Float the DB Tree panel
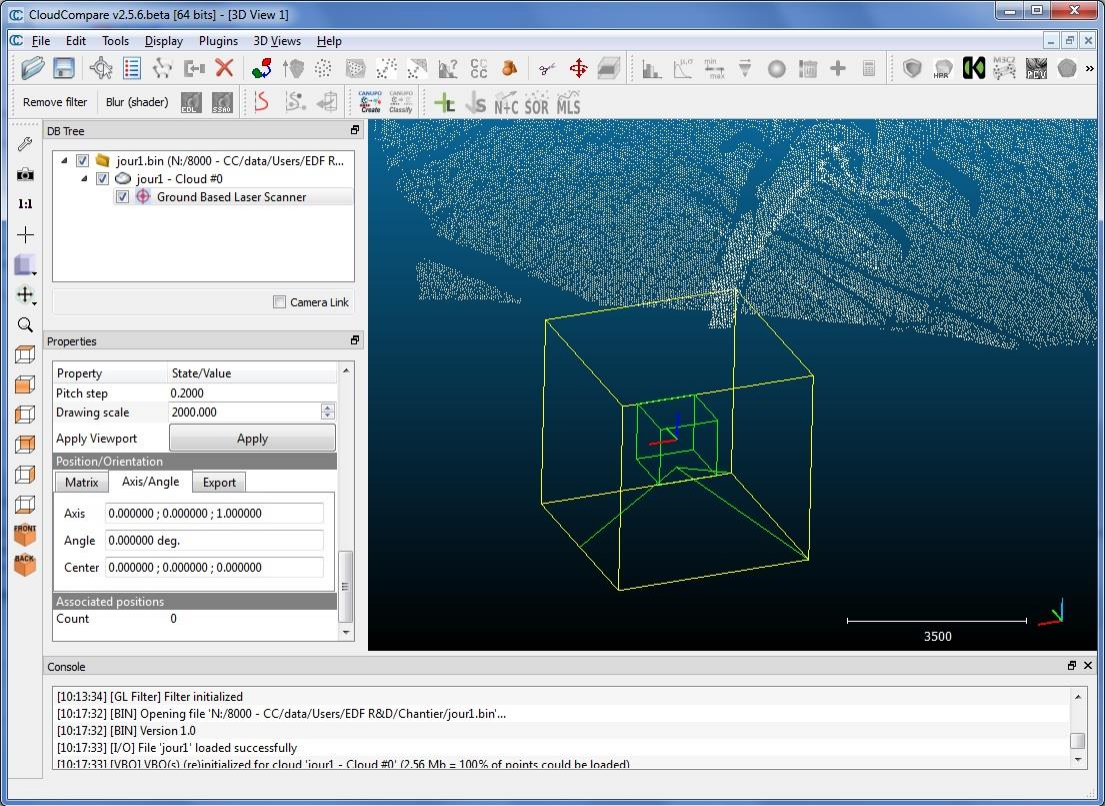Viewport: 1105px width, 806px height. 354,130
